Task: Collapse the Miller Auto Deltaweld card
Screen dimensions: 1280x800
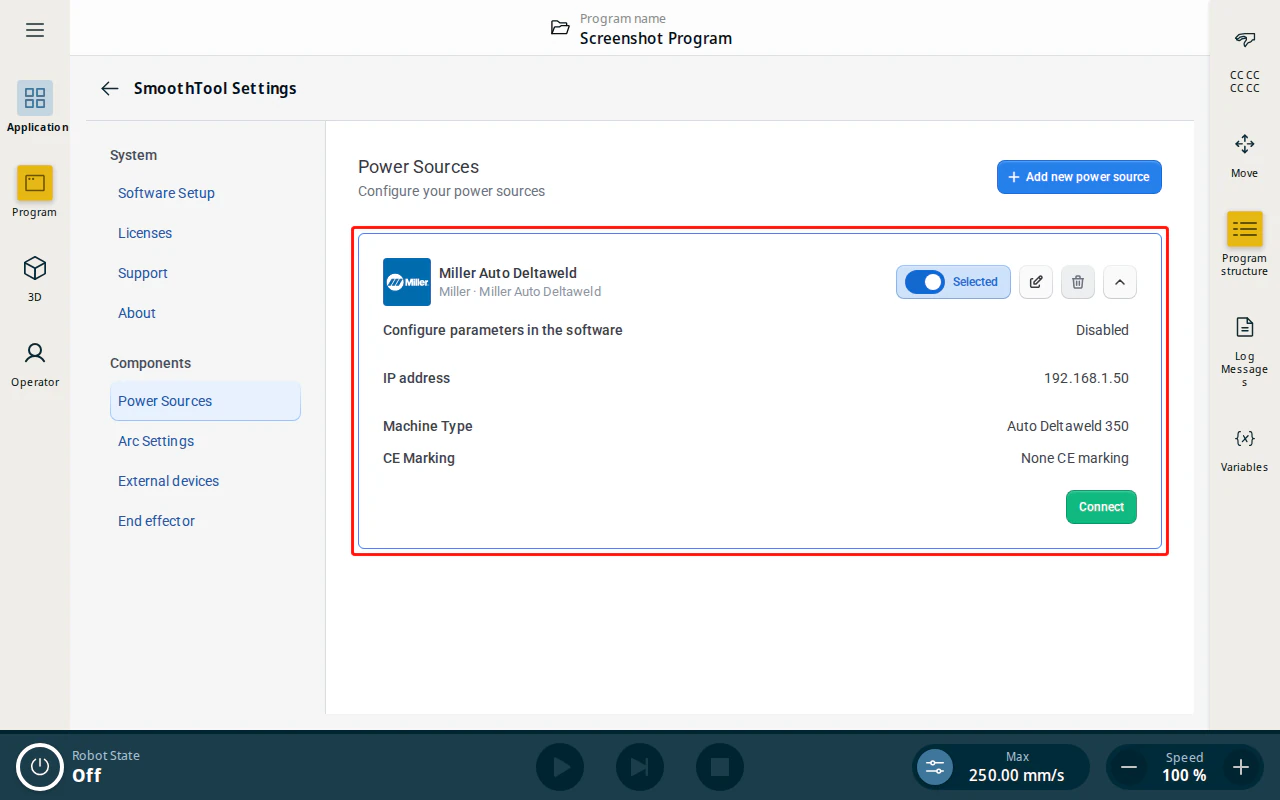Action: pyautogui.click(x=1120, y=282)
